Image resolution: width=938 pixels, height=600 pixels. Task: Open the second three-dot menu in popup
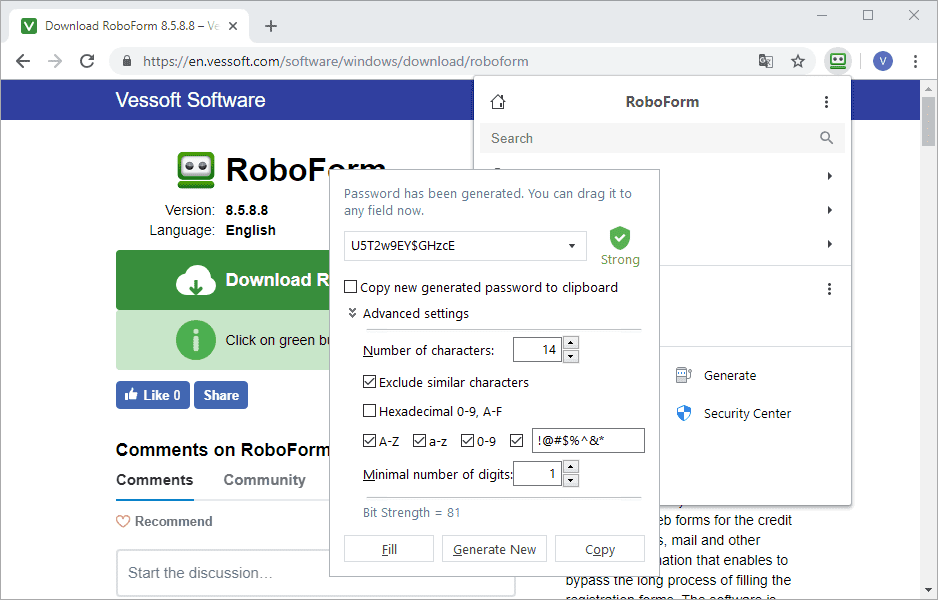click(x=829, y=290)
